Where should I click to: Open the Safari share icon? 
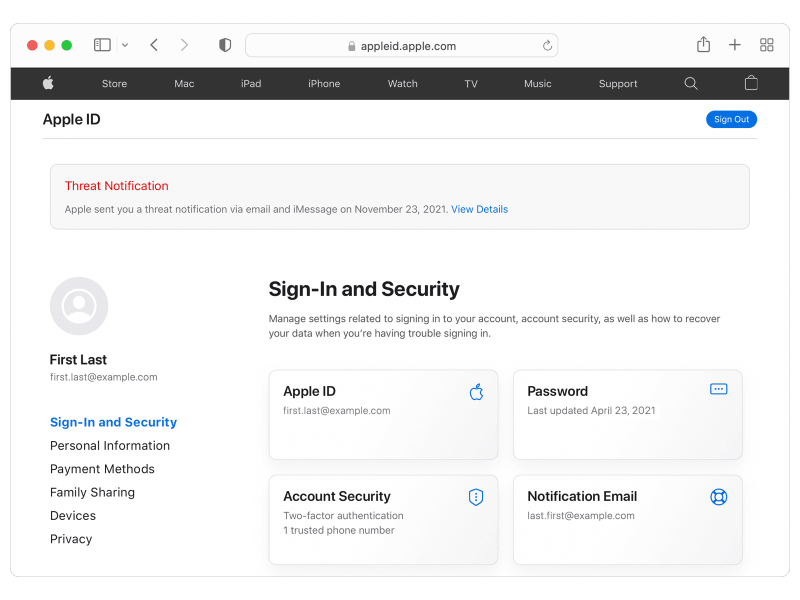[x=703, y=44]
